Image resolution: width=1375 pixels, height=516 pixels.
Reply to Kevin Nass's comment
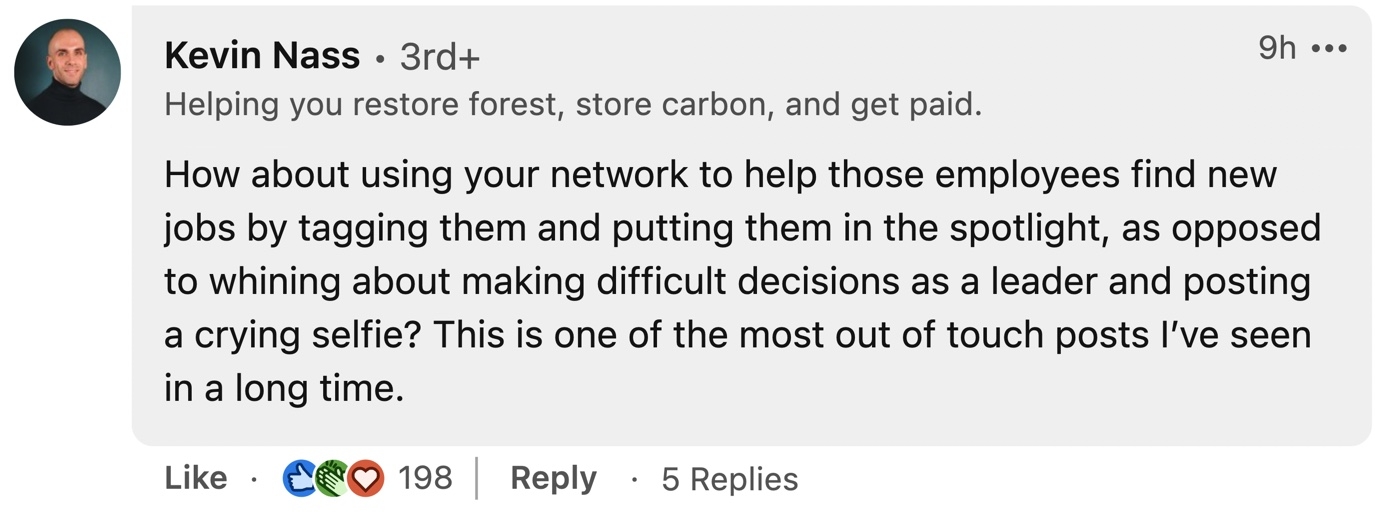pos(553,479)
